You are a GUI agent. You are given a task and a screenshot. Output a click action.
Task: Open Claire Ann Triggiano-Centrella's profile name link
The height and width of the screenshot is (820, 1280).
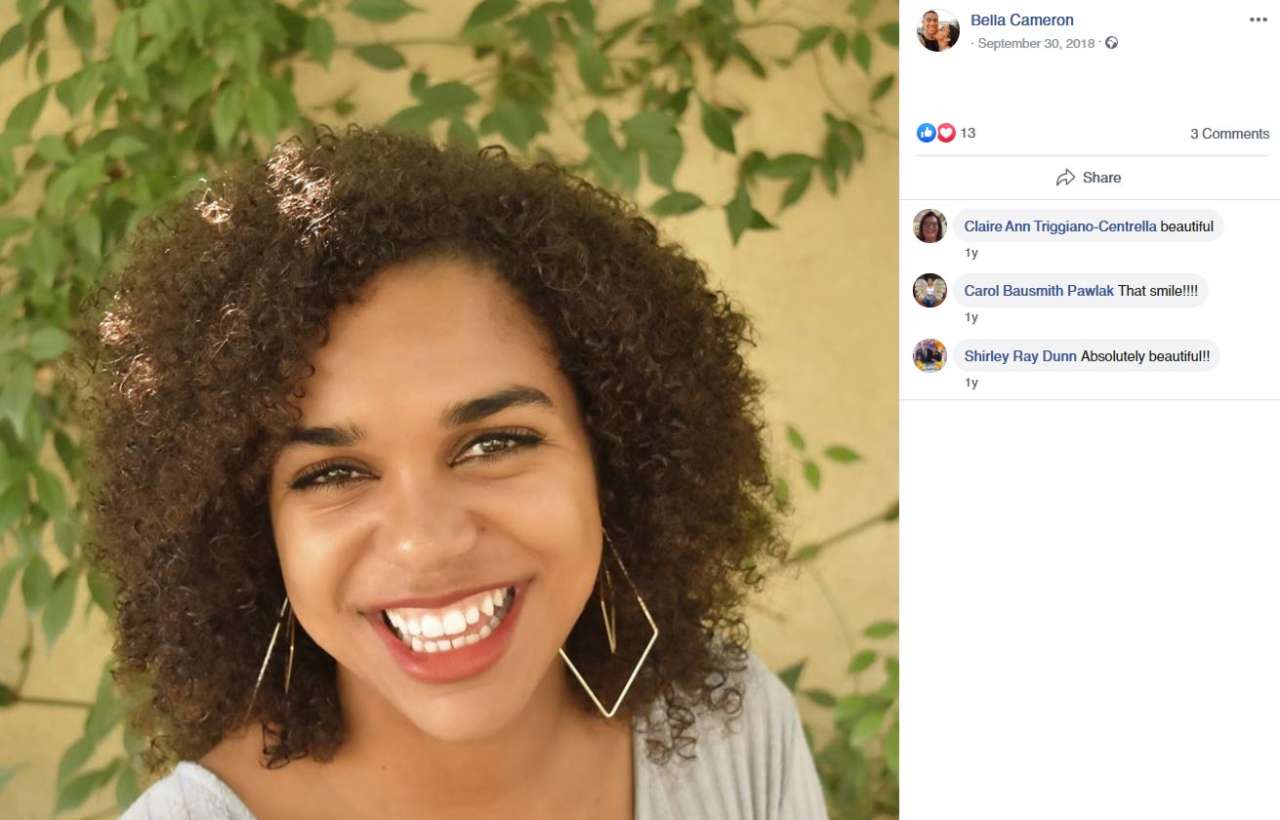[x=1060, y=226]
